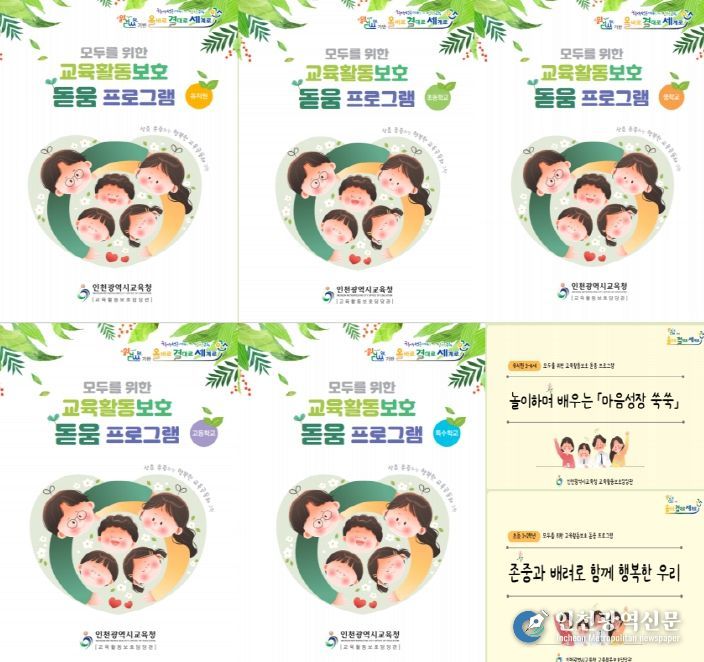The width and height of the screenshot is (704, 662).
Task: Click 인천광역시교육청 logo on the kindergarten cover
Action: pyautogui.click(x=115, y=292)
